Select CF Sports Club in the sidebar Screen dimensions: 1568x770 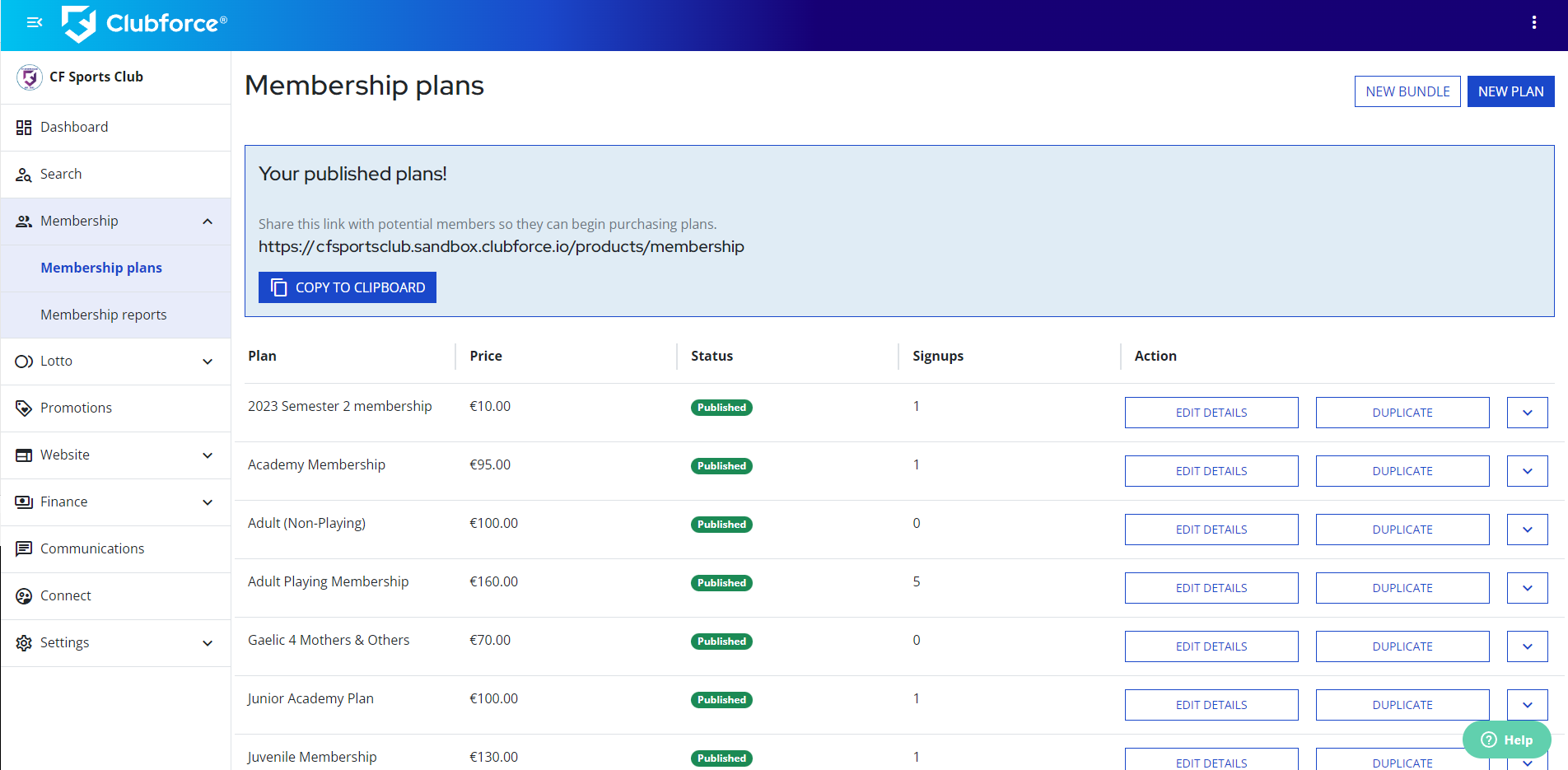pyautogui.click(x=116, y=77)
